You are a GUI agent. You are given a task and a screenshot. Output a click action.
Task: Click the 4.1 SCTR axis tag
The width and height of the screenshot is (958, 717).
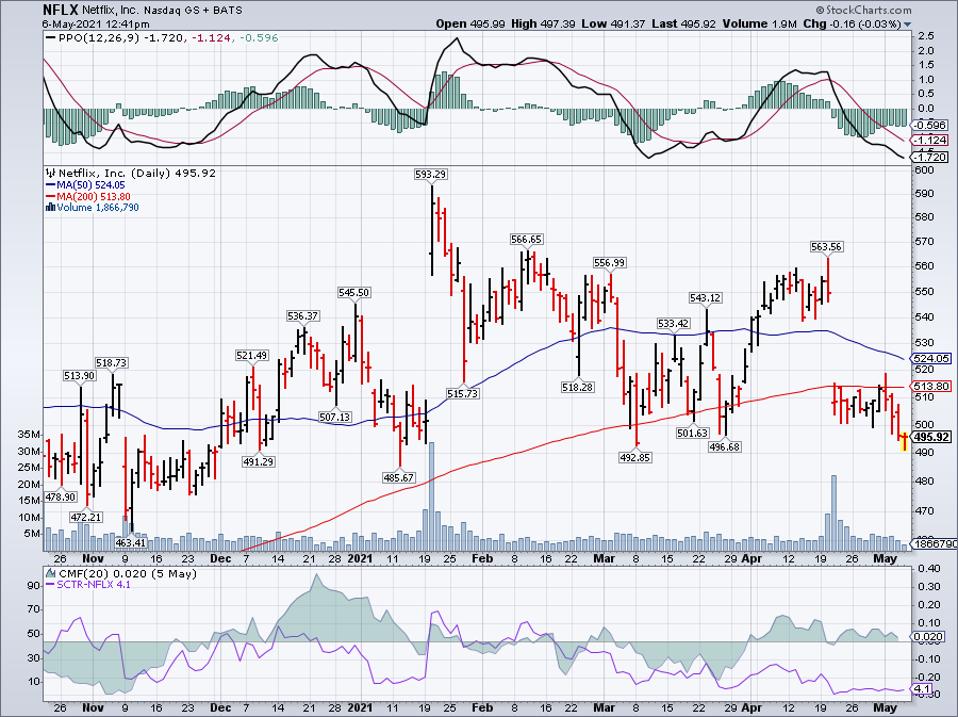(920, 690)
